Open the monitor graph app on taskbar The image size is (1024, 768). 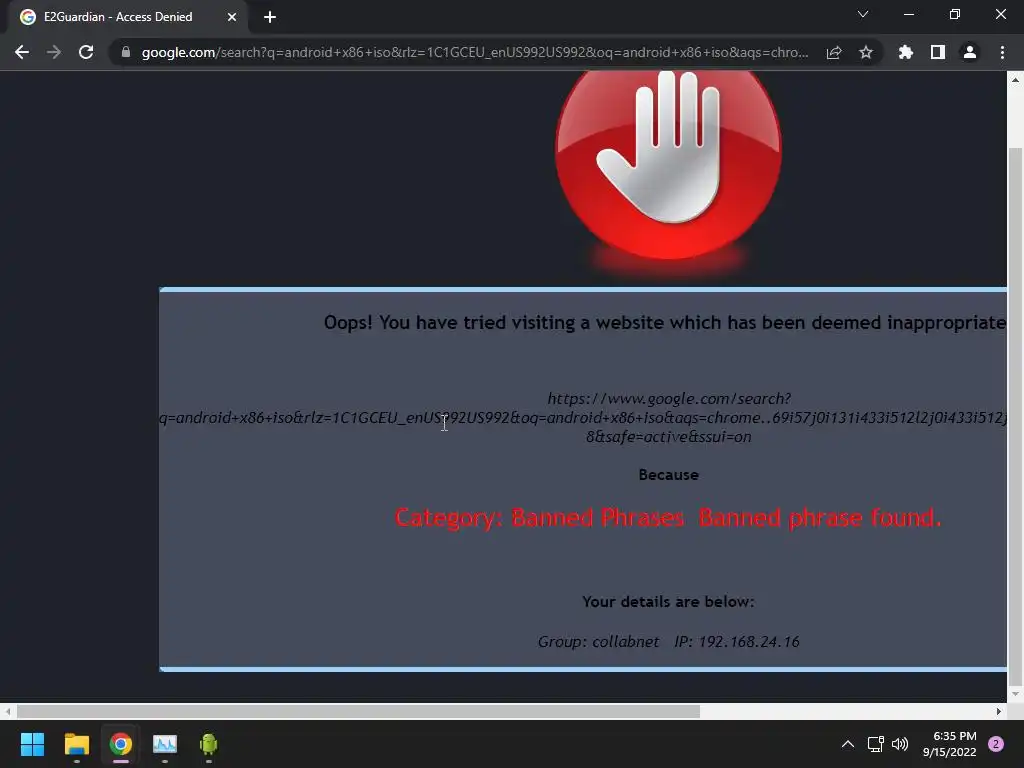[165, 744]
